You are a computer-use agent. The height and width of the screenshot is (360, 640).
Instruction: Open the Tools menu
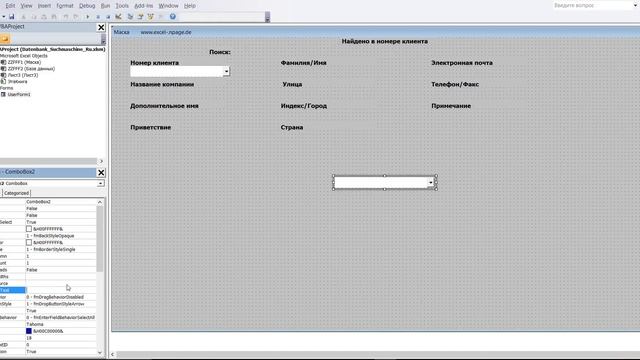click(122, 6)
